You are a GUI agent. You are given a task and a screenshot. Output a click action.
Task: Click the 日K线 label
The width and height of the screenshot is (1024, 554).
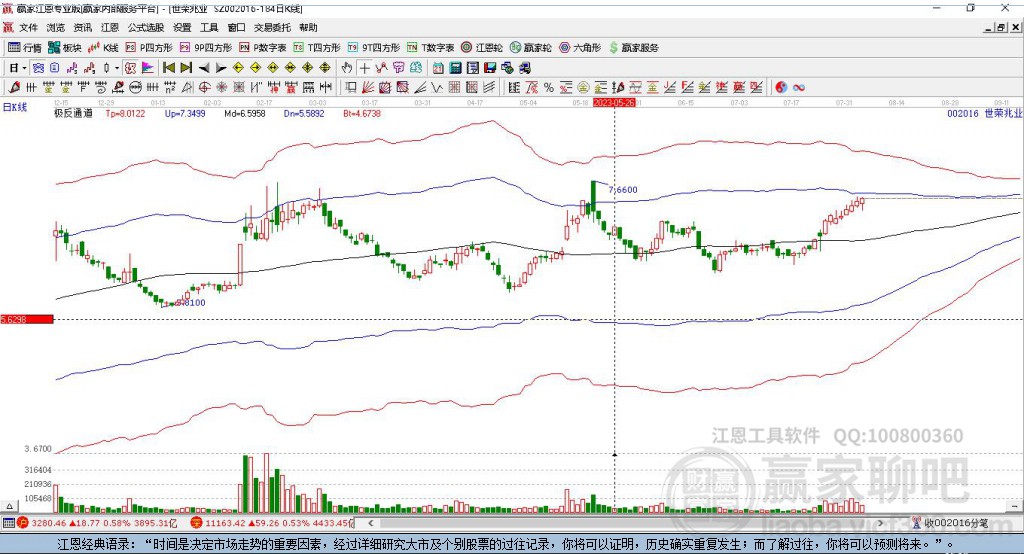tap(15, 107)
